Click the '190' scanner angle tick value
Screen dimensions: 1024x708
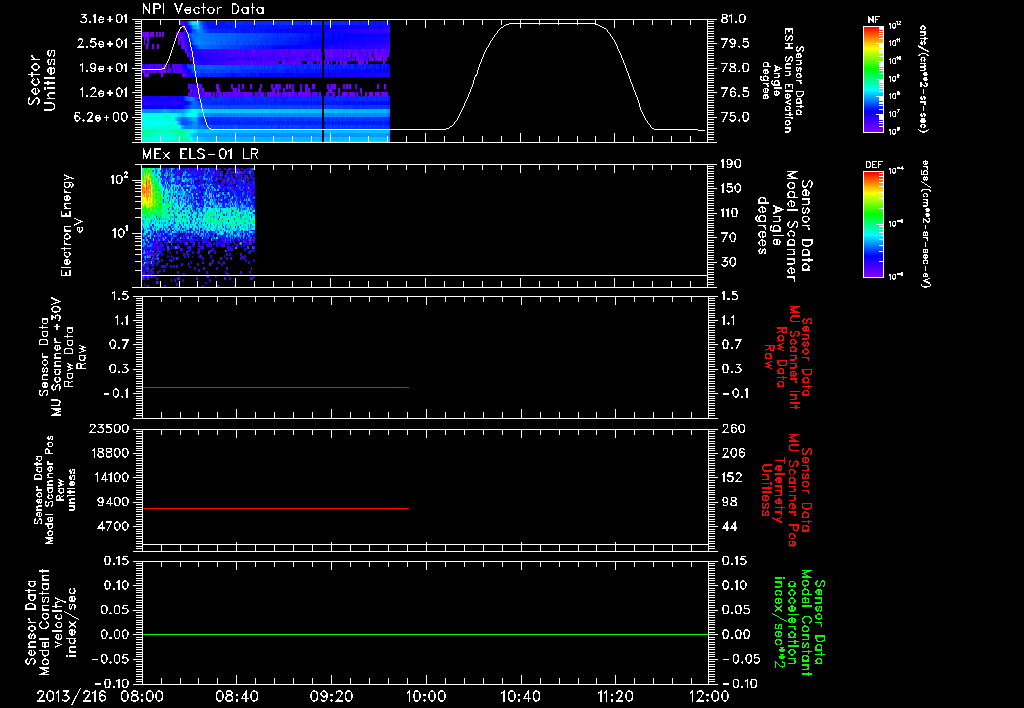731,164
